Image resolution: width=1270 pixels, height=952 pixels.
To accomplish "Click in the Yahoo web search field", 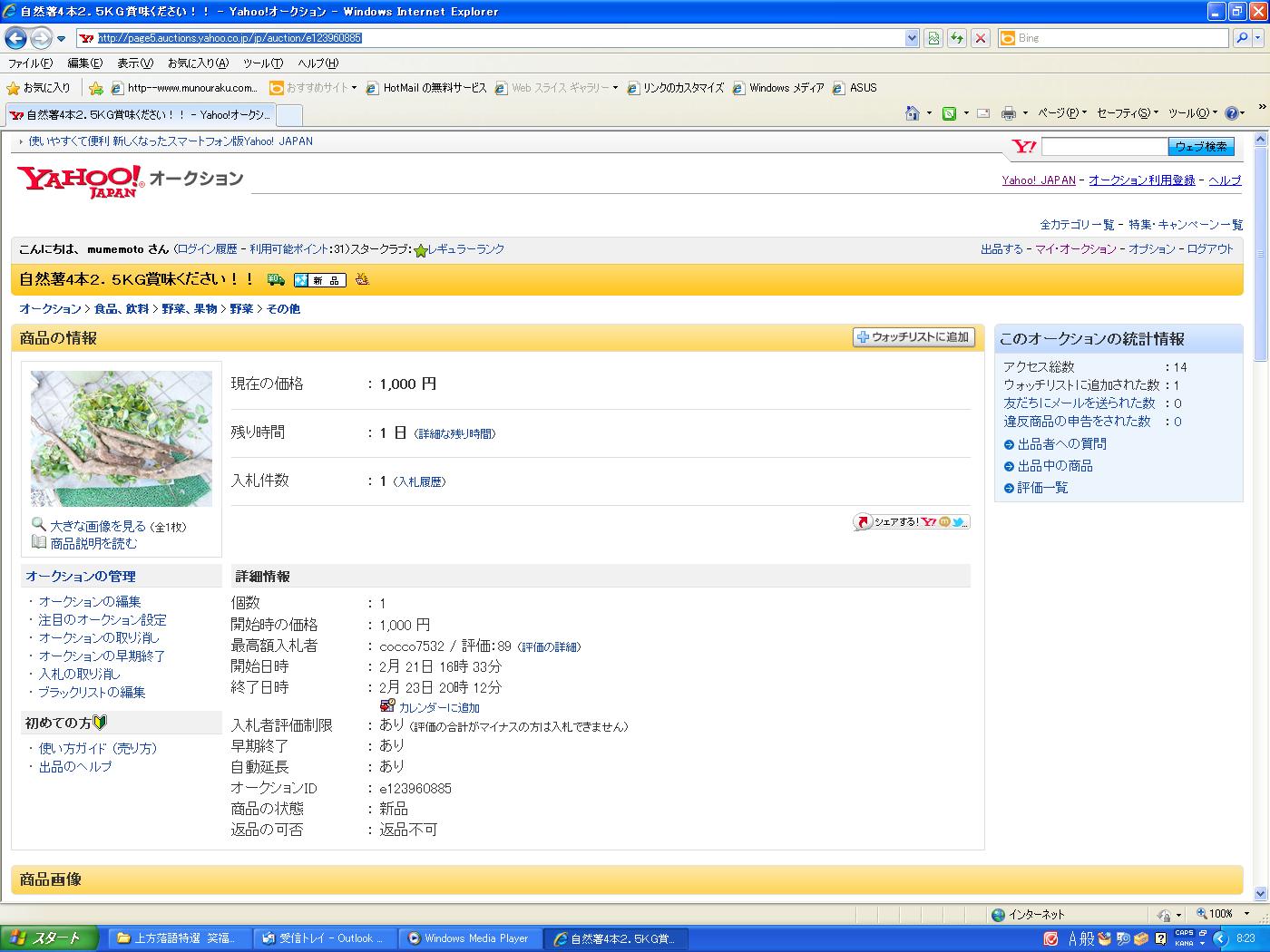I will tap(1104, 147).
